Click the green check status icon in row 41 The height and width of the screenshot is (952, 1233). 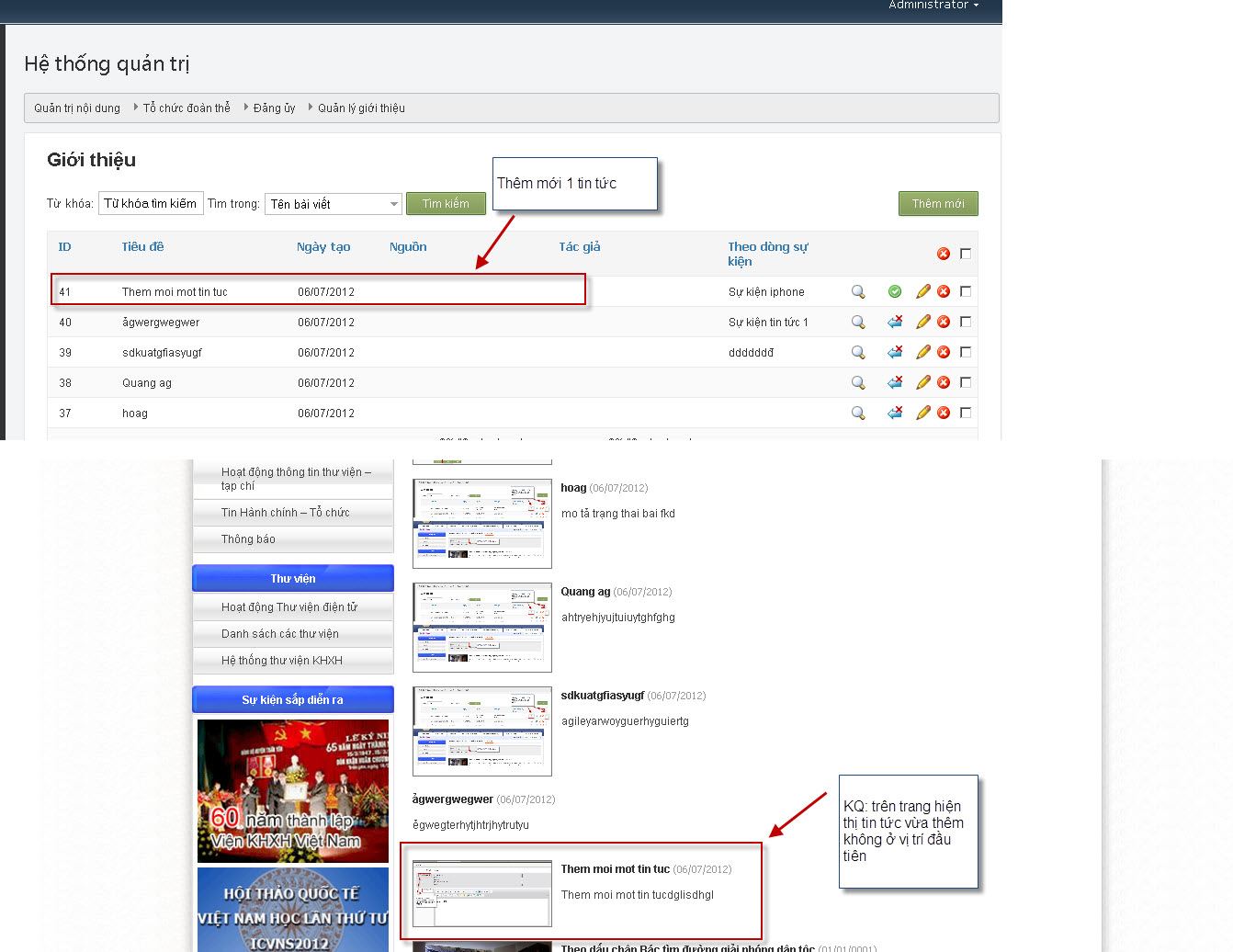click(x=895, y=292)
